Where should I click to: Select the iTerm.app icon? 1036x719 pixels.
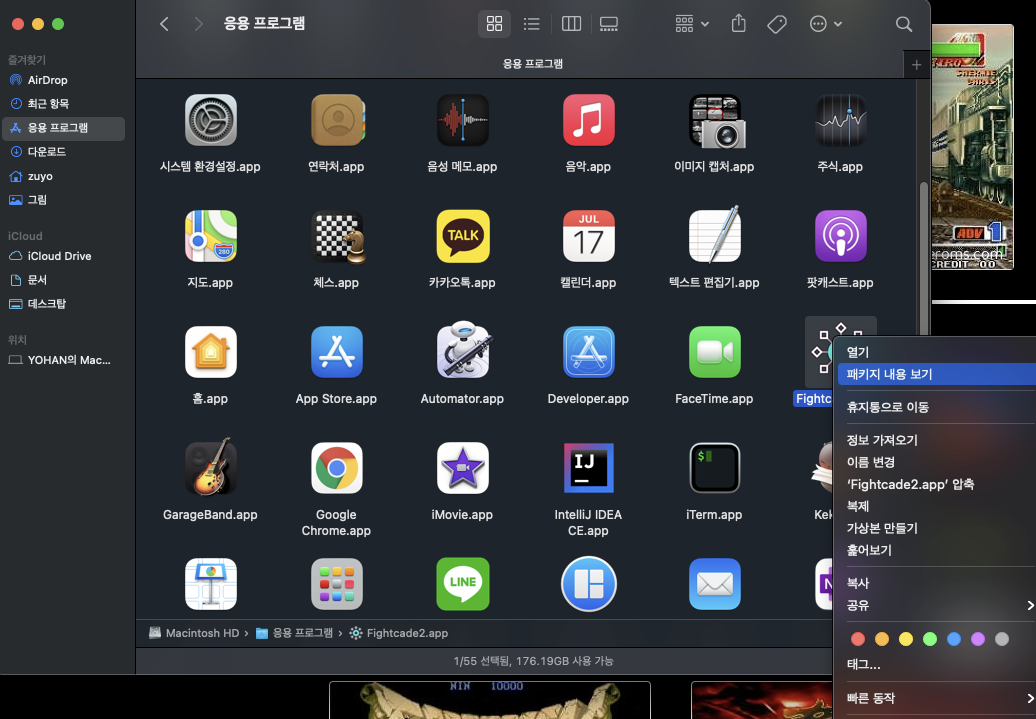(x=714, y=468)
